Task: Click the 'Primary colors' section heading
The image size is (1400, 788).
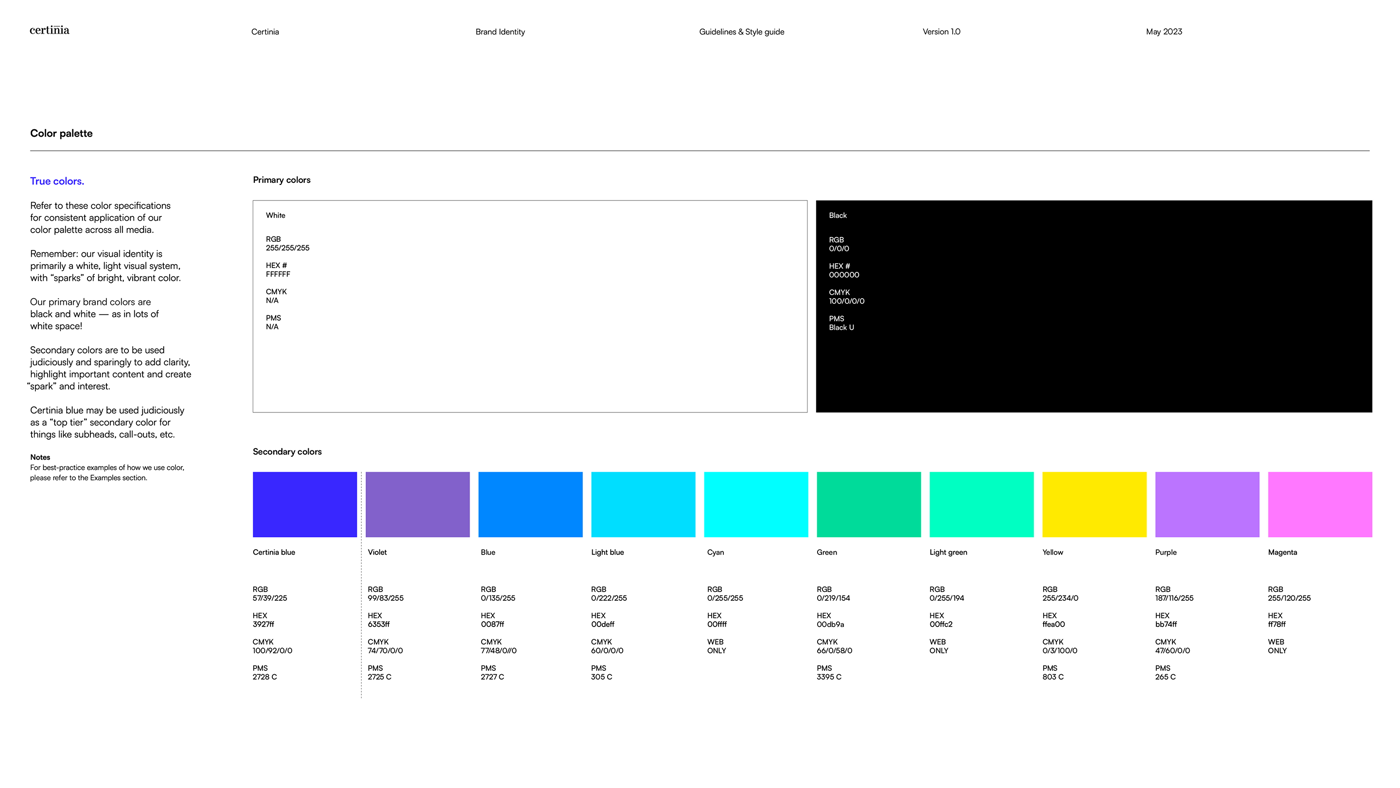Action: pyautogui.click(x=281, y=180)
